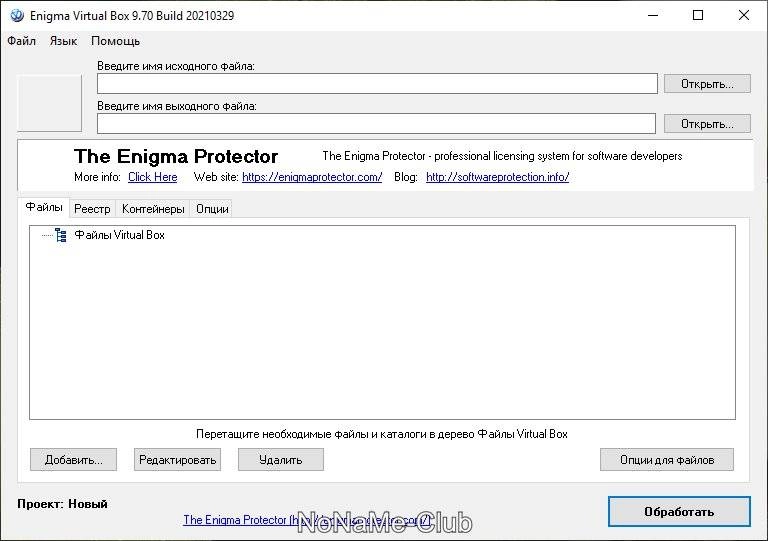Click the source file name input field
The height and width of the screenshot is (541, 768).
point(377,84)
